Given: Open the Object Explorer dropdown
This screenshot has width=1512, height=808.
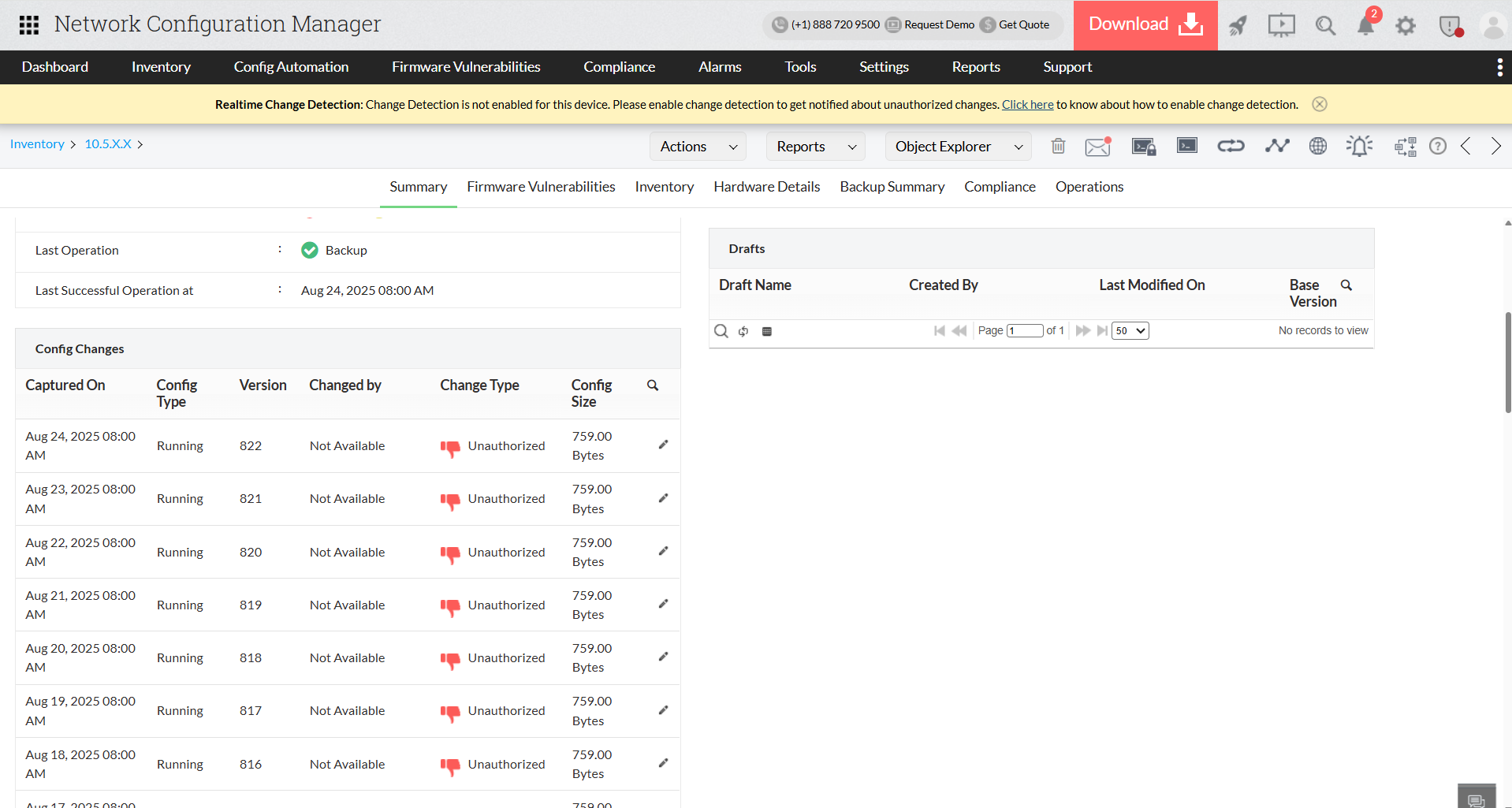Looking at the screenshot, I should tap(958, 147).
